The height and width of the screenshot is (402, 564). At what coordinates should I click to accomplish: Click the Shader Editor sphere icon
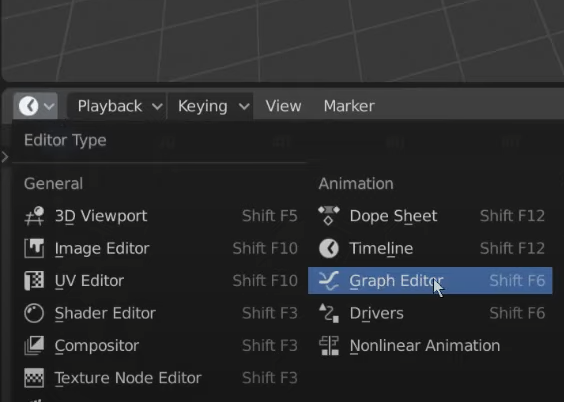coord(34,313)
